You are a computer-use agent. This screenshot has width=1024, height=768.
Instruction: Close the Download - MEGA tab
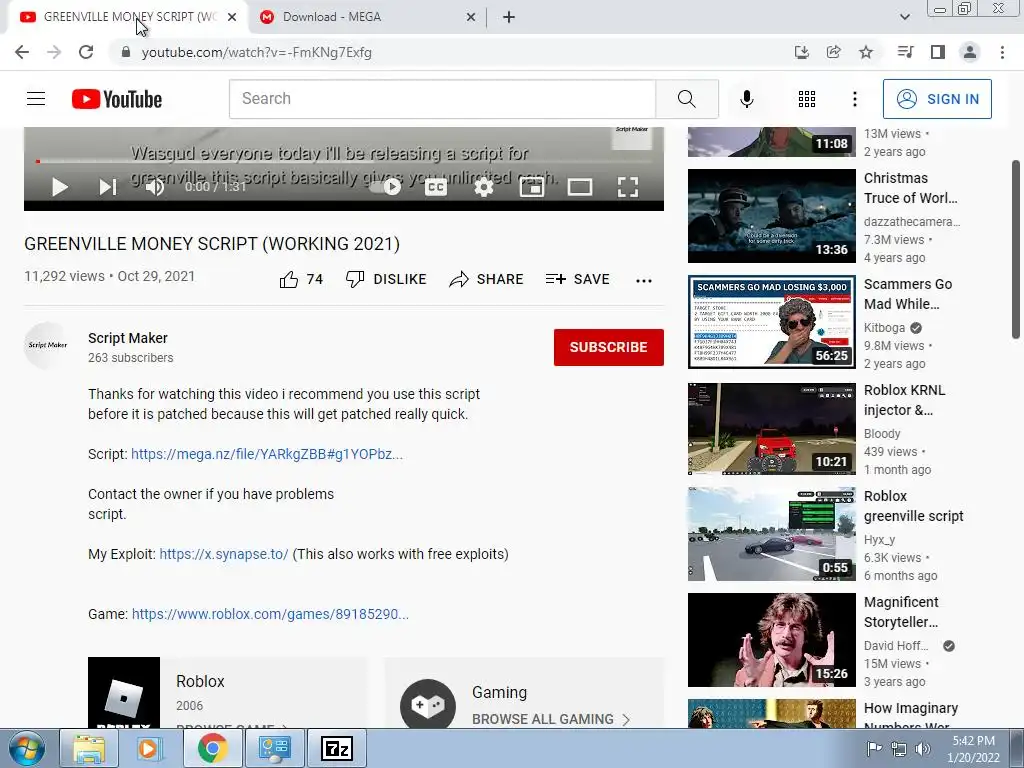click(x=470, y=17)
